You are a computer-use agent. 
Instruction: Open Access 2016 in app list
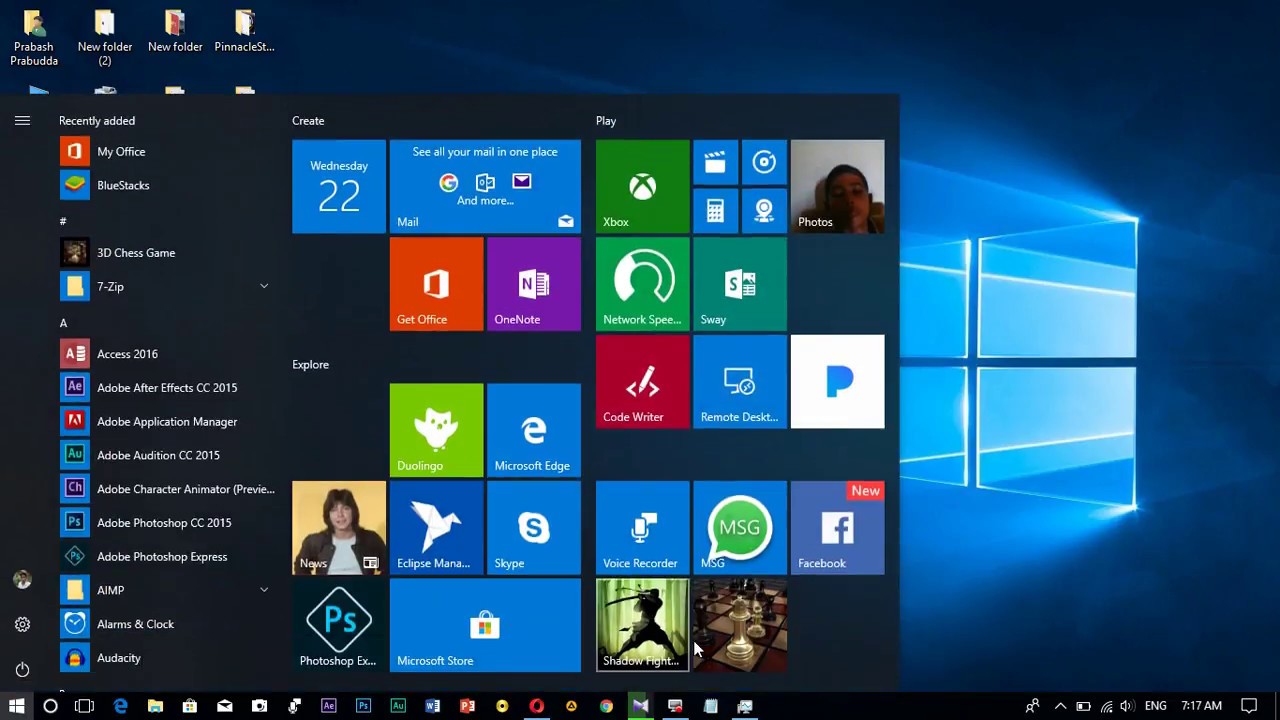(x=167, y=354)
